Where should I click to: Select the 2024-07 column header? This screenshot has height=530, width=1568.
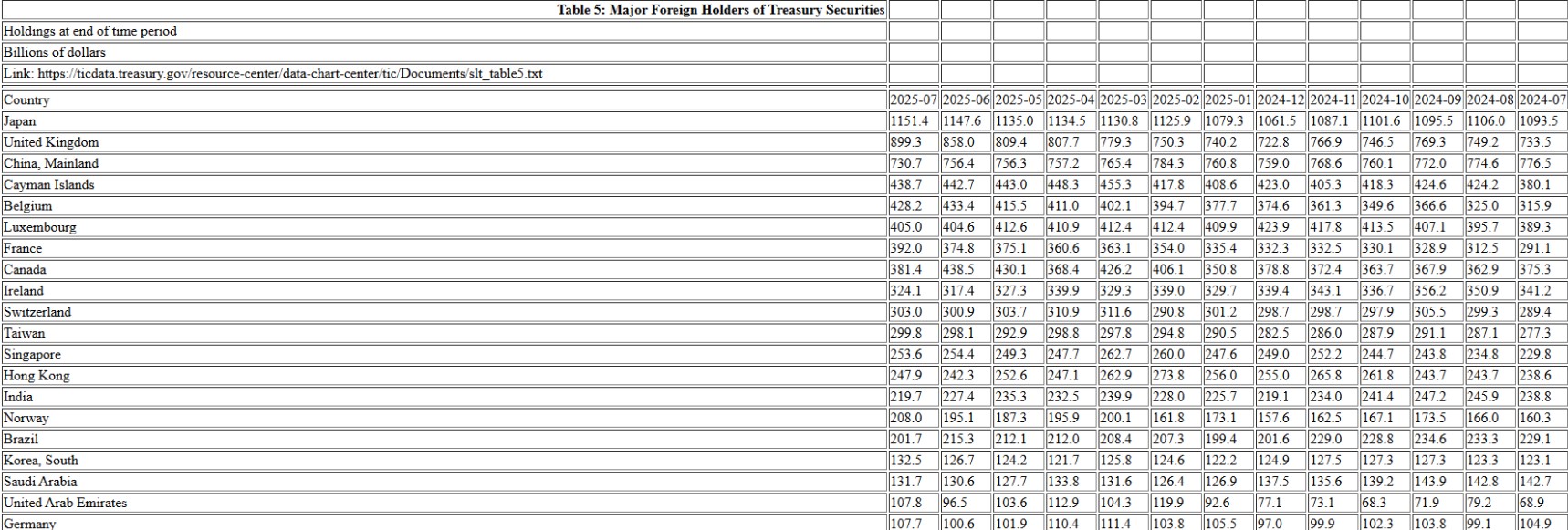point(1542,100)
